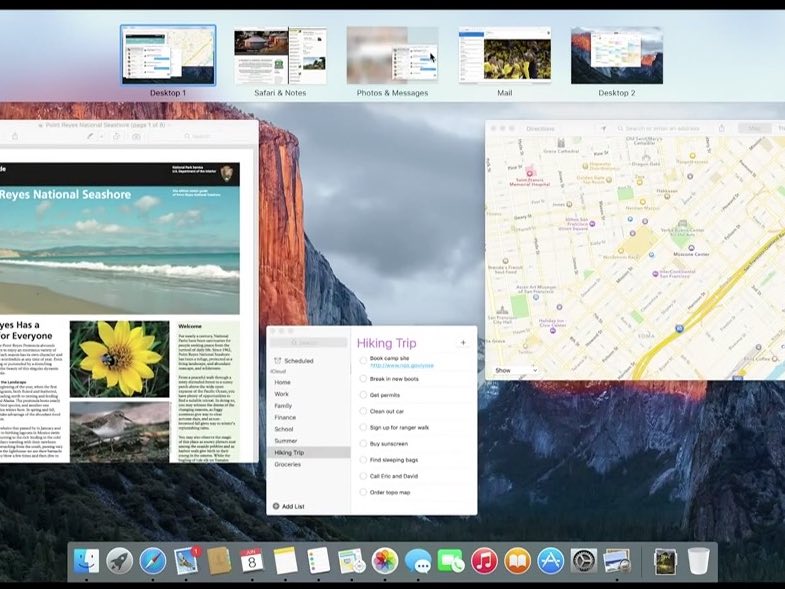Open System Preferences from the dock
Screen dimensions: 785x589
(584, 560)
